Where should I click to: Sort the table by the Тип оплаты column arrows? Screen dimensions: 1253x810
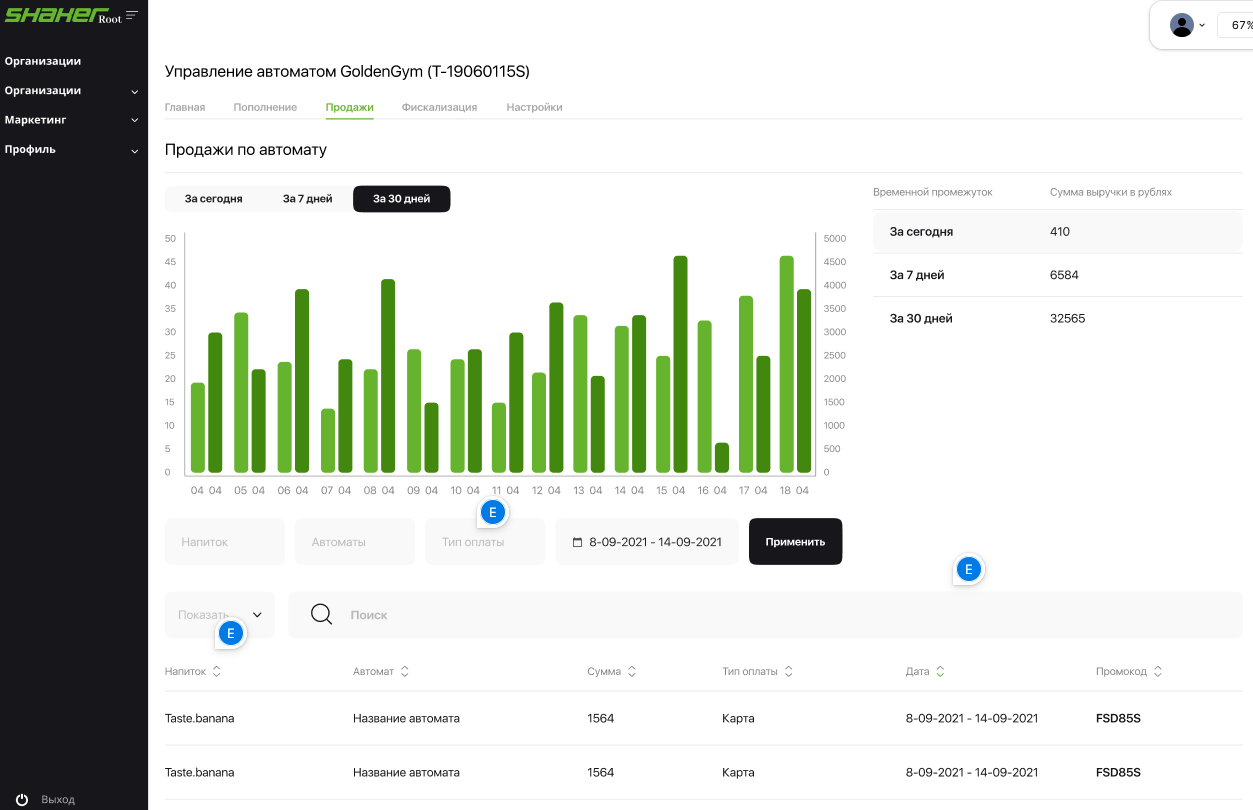click(x=788, y=672)
